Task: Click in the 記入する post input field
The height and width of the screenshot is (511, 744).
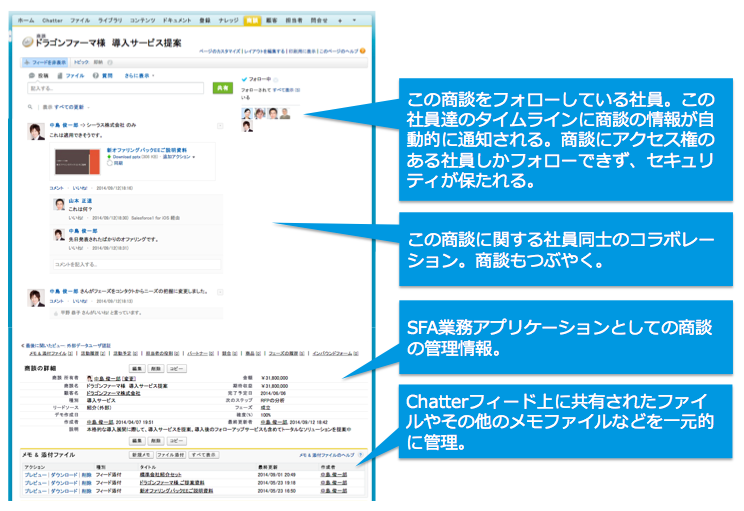Action: (x=115, y=89)
